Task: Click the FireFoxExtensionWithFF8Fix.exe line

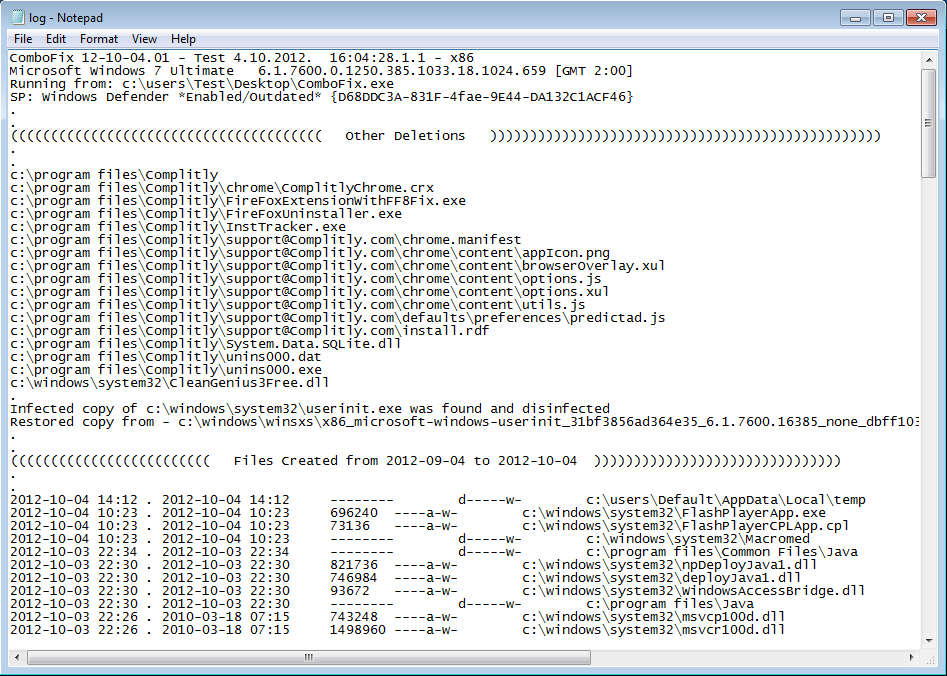Action: tap(237, 201)
